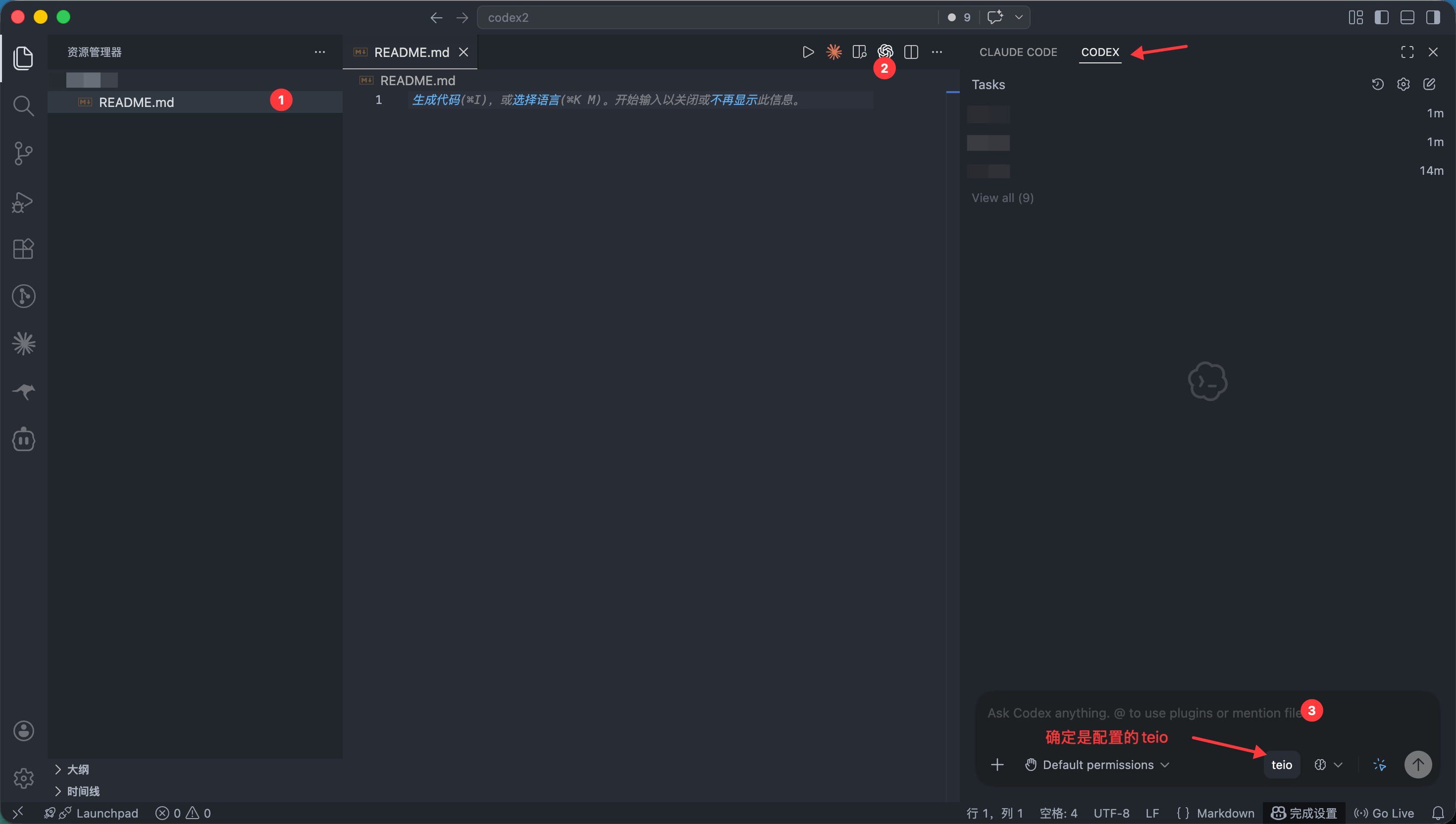Open notifications bell in the status bar
The height and width of the screenshot is (824, 1456).
pyautogui.click(x=1438, y=813)
